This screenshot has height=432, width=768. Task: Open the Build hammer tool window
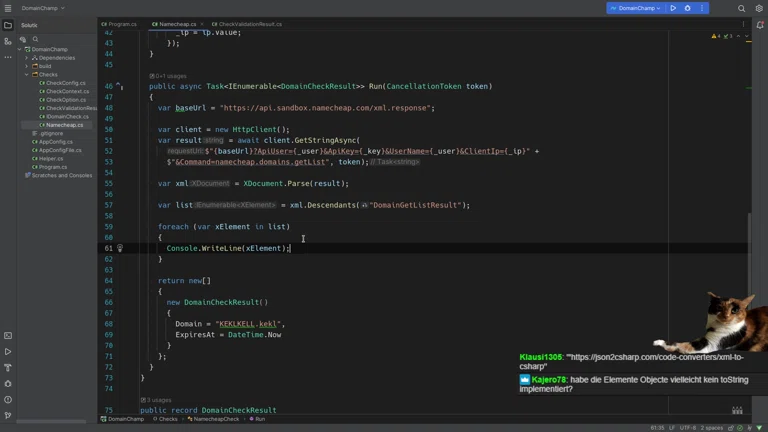pyautogui.click(x=8, y=368)
